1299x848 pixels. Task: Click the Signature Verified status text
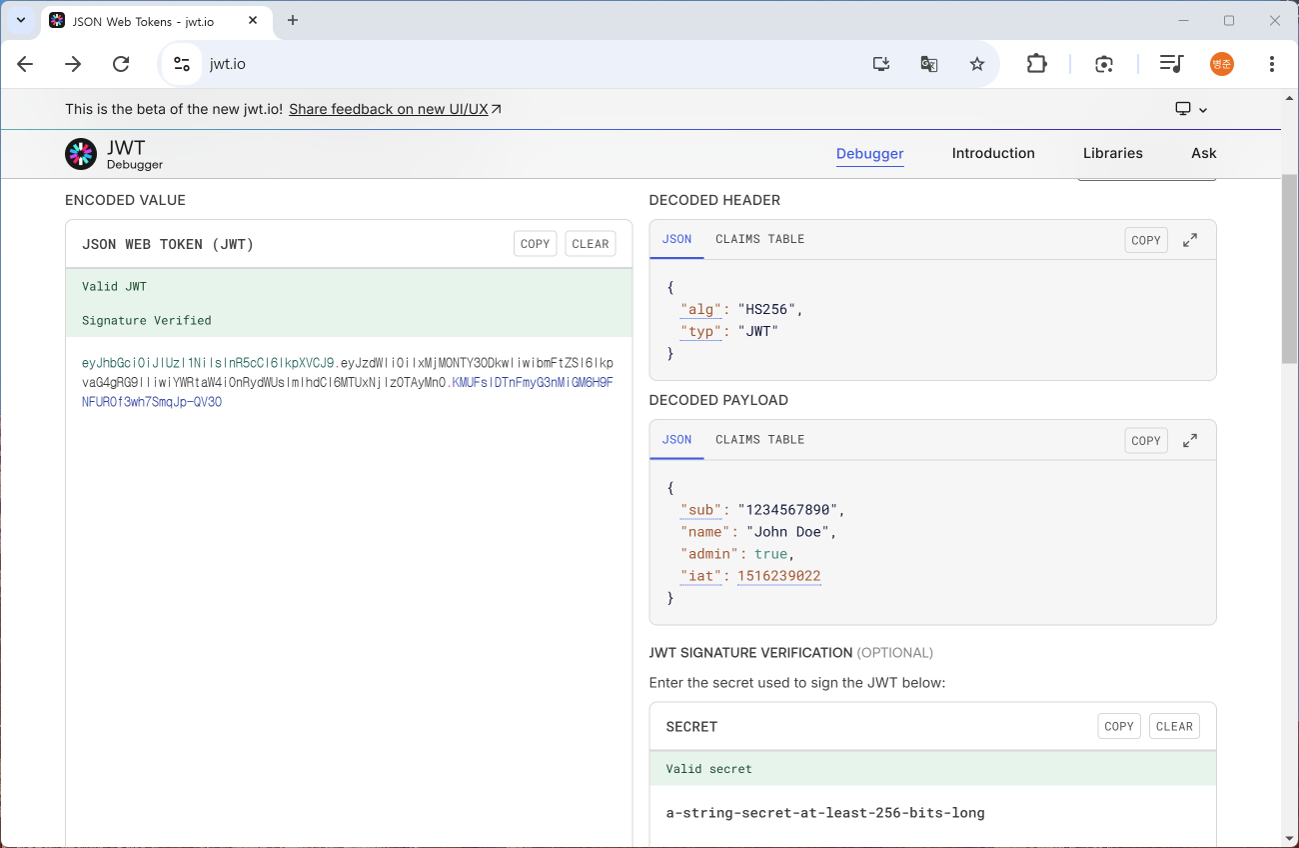point(146,321)
